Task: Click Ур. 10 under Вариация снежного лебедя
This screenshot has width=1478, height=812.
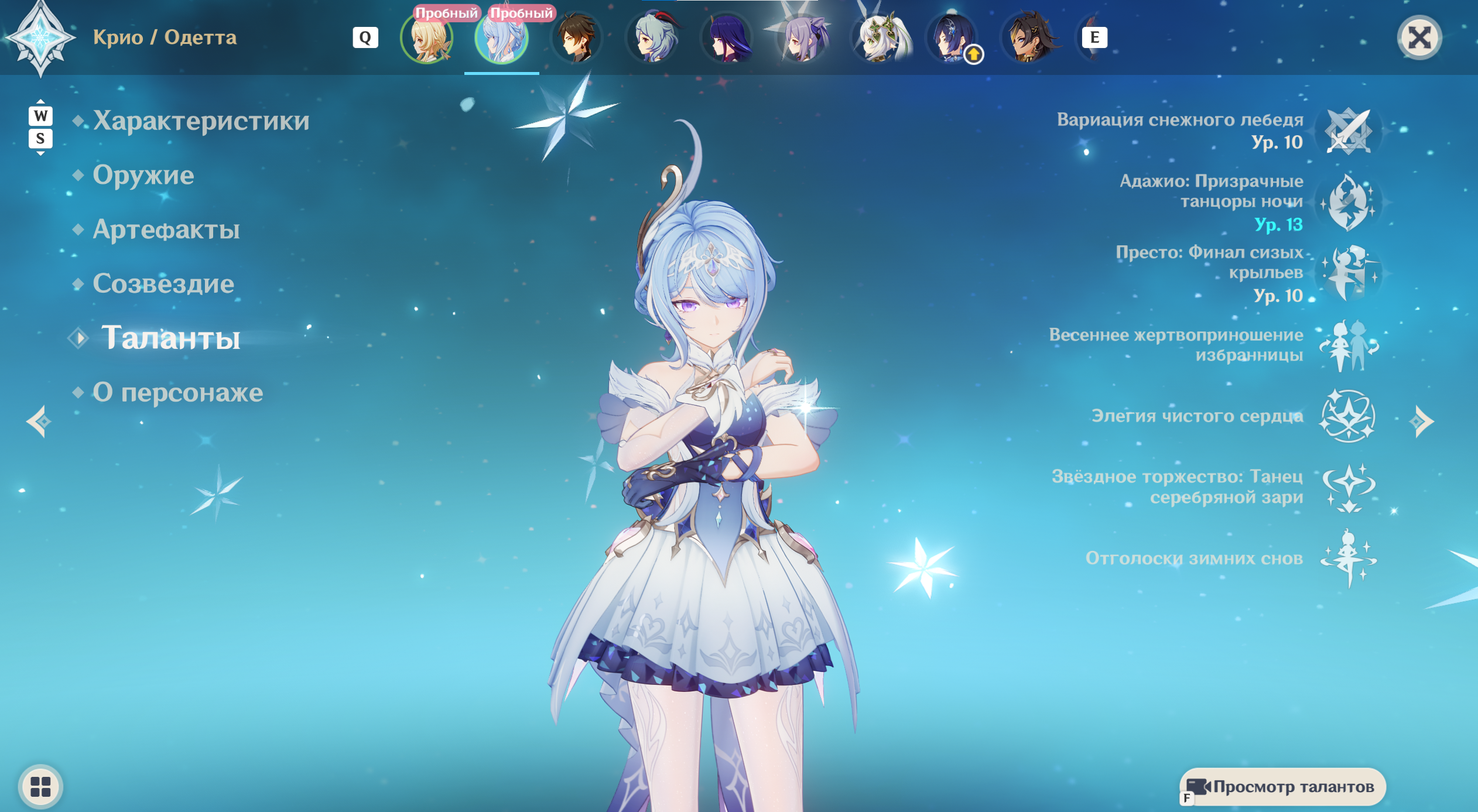Action: point(1277,142)
